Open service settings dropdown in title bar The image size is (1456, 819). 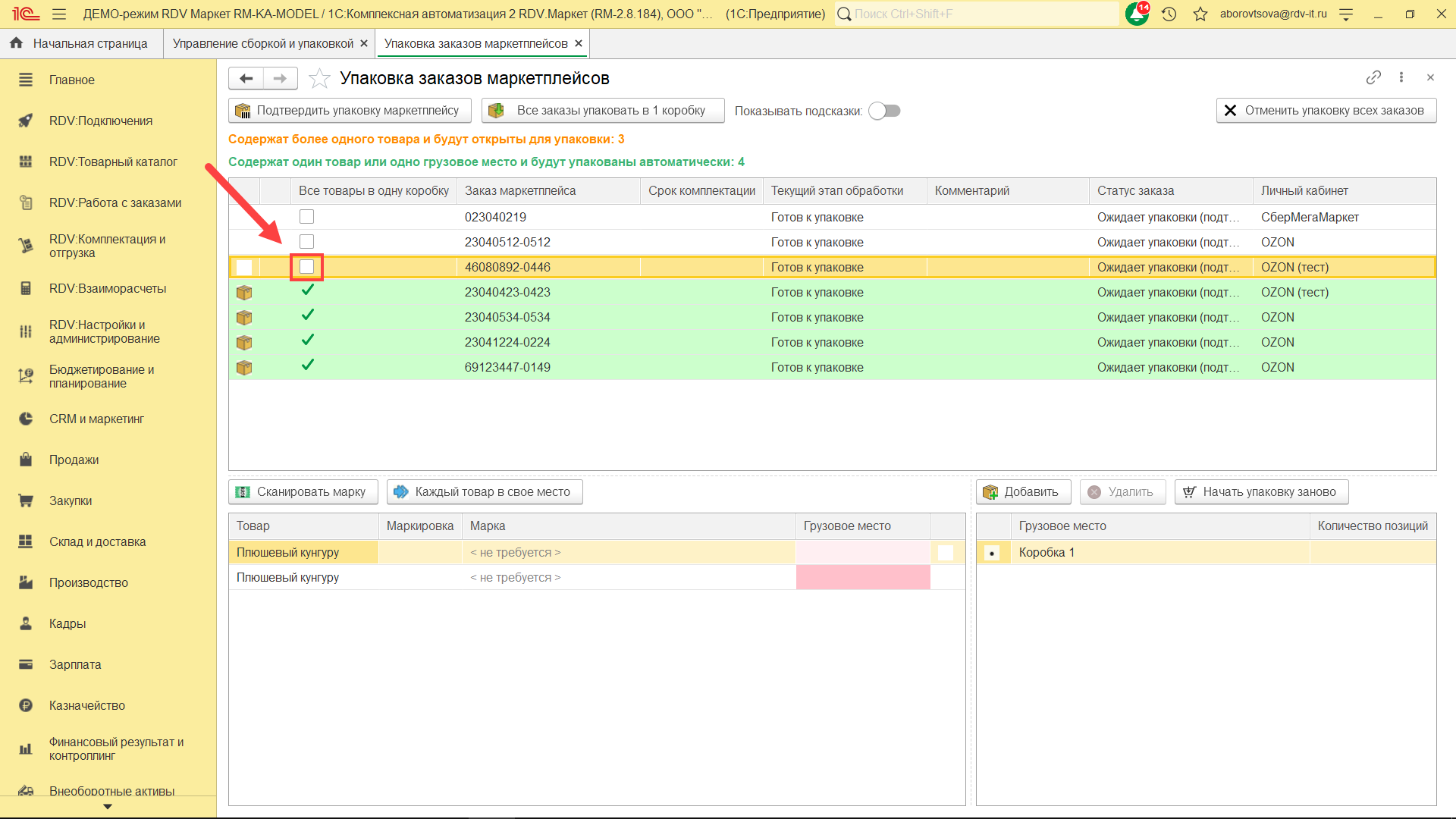(x=1346, y=14)
